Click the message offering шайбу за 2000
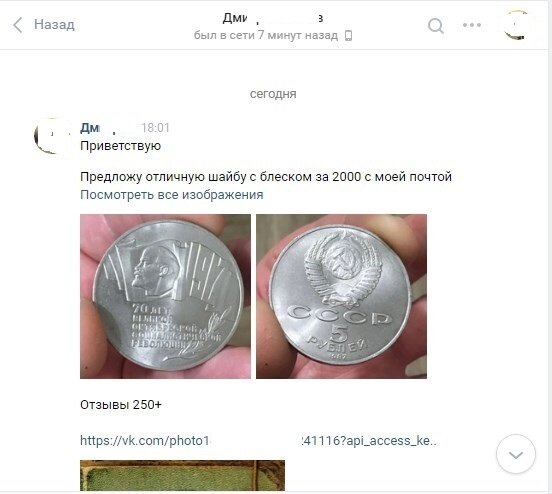This screenshot has width=552, height=494. pyautogui.click(x=266, y=177)
